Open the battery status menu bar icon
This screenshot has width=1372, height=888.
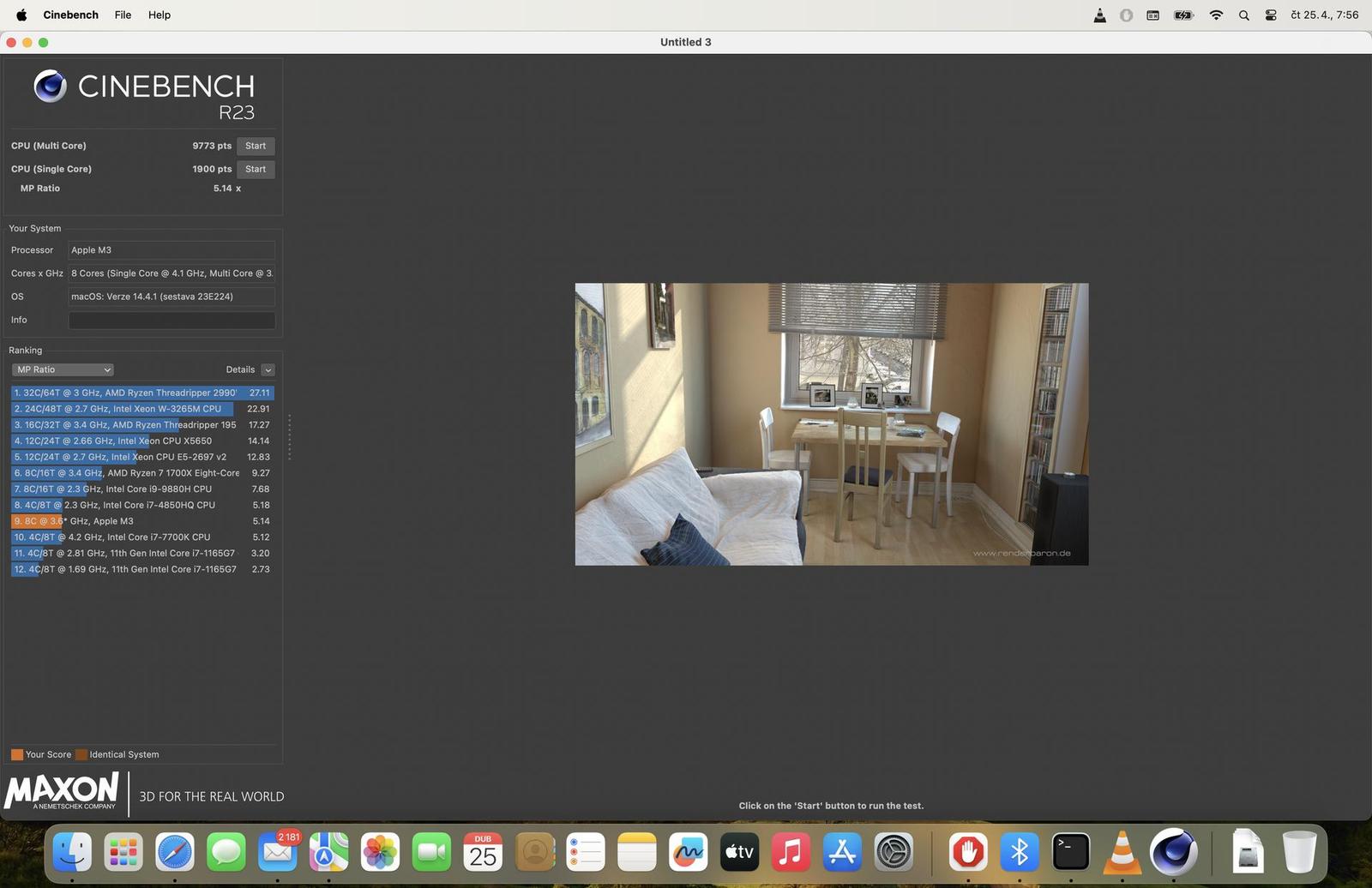1183,15
